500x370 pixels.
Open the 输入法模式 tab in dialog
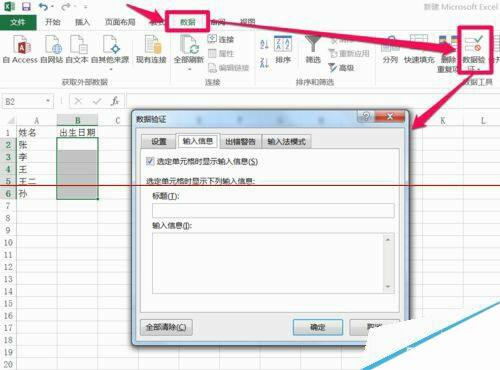tap(287, 142)
